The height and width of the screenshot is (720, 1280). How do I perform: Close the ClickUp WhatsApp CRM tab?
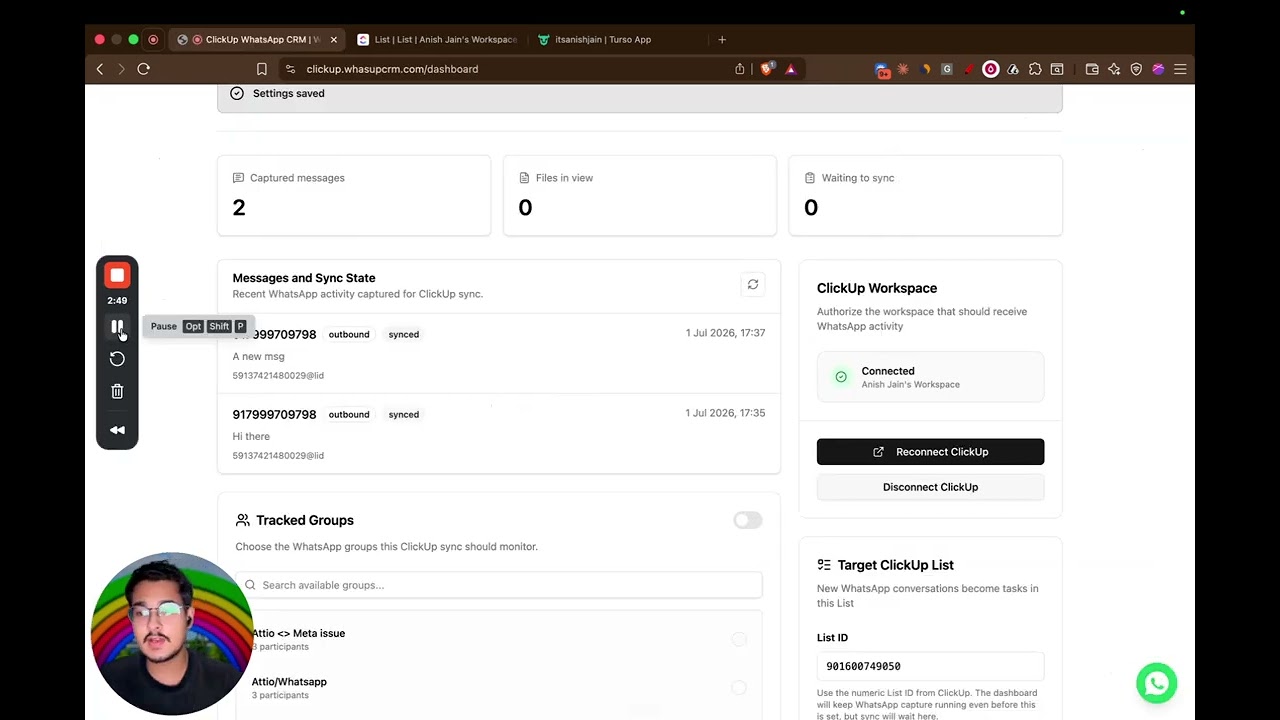tap(334, 40)
